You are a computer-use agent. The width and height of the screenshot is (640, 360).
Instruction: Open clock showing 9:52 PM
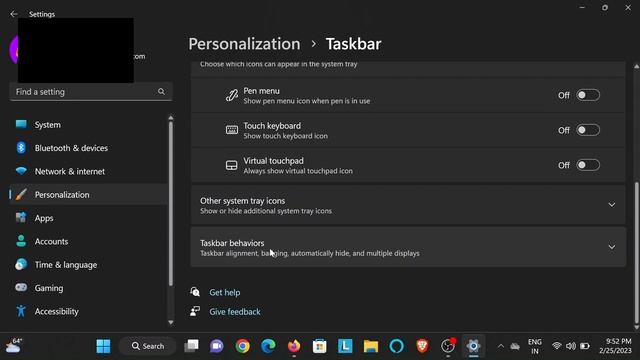[x=615, y=346]
